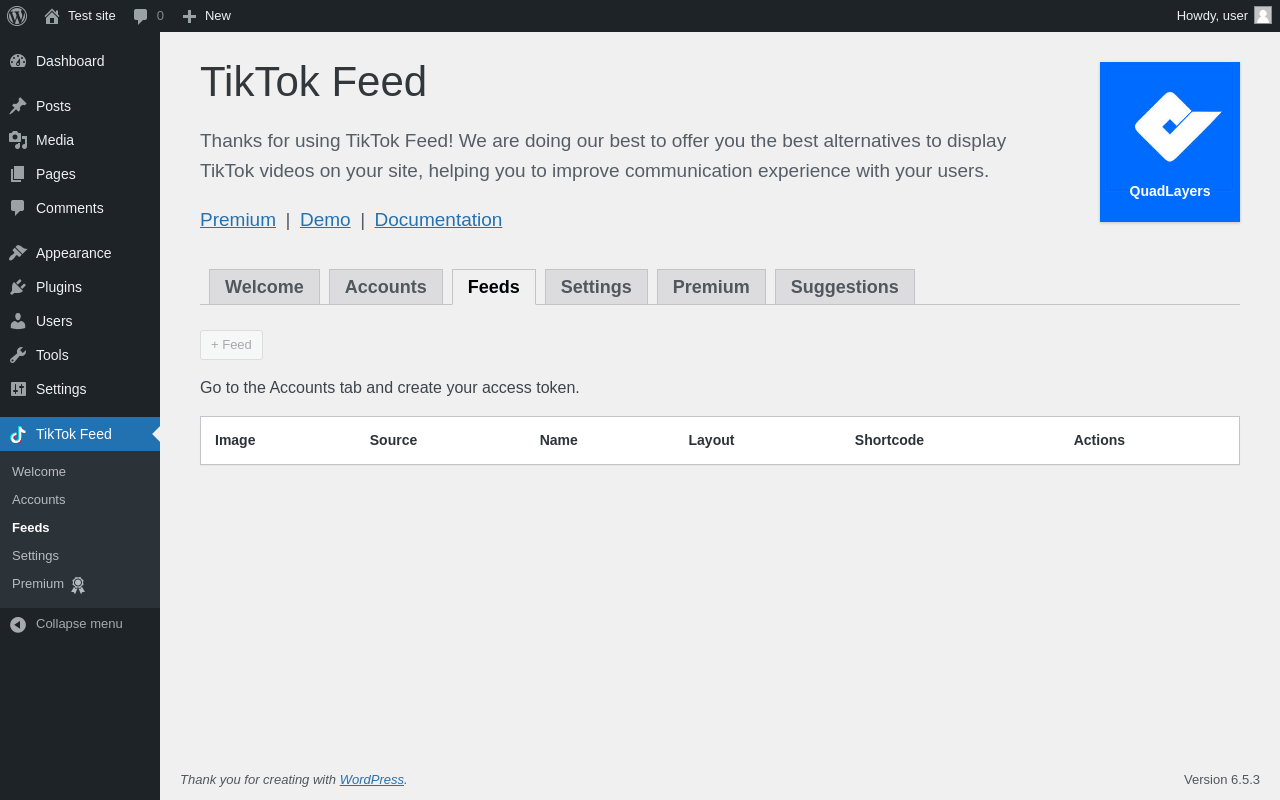
Task: Switch to the Suggestions tab
Action: tap(845, 287)
